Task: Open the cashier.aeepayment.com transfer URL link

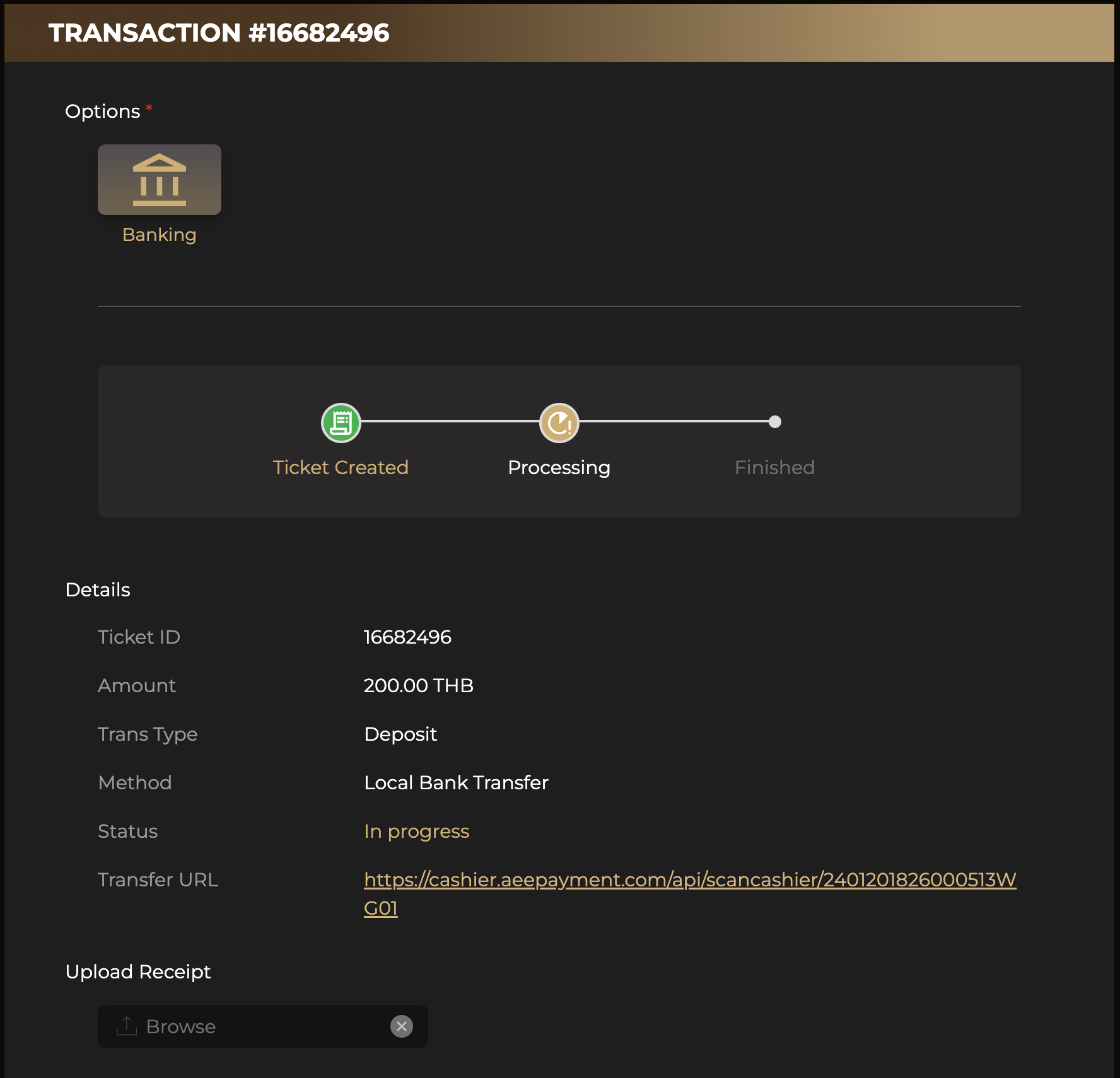Action: 689,880
